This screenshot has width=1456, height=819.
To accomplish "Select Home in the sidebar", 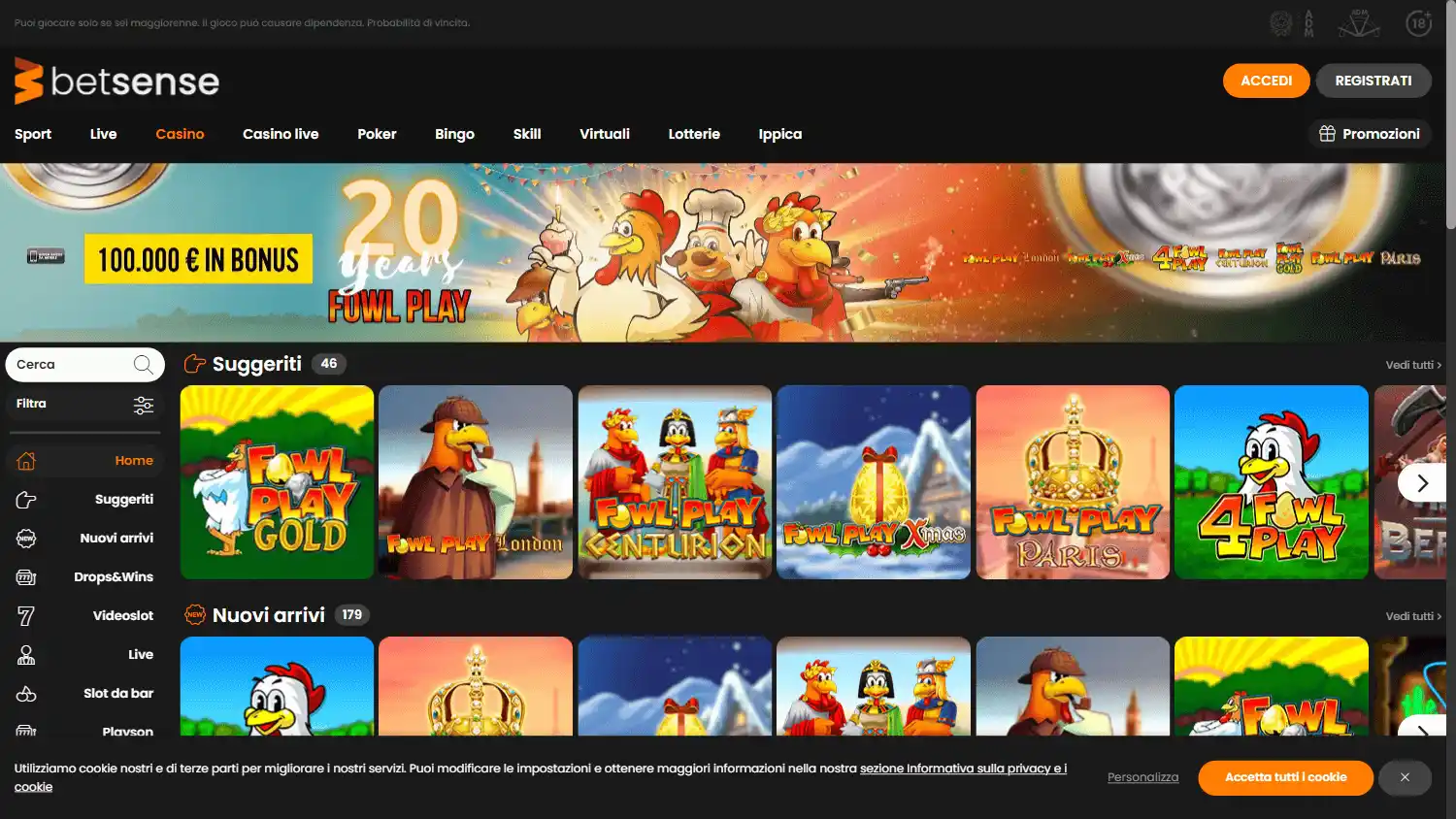I will point(84,461).
